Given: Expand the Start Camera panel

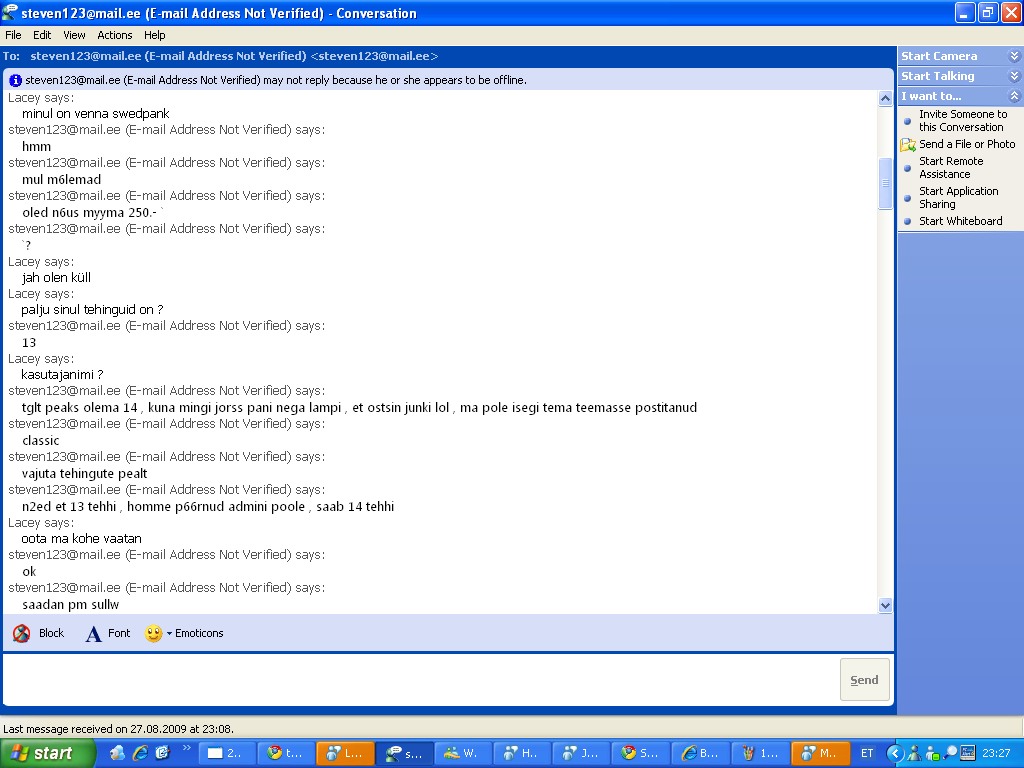Looking at the screenshot, I should click(x=1014, y=56).
